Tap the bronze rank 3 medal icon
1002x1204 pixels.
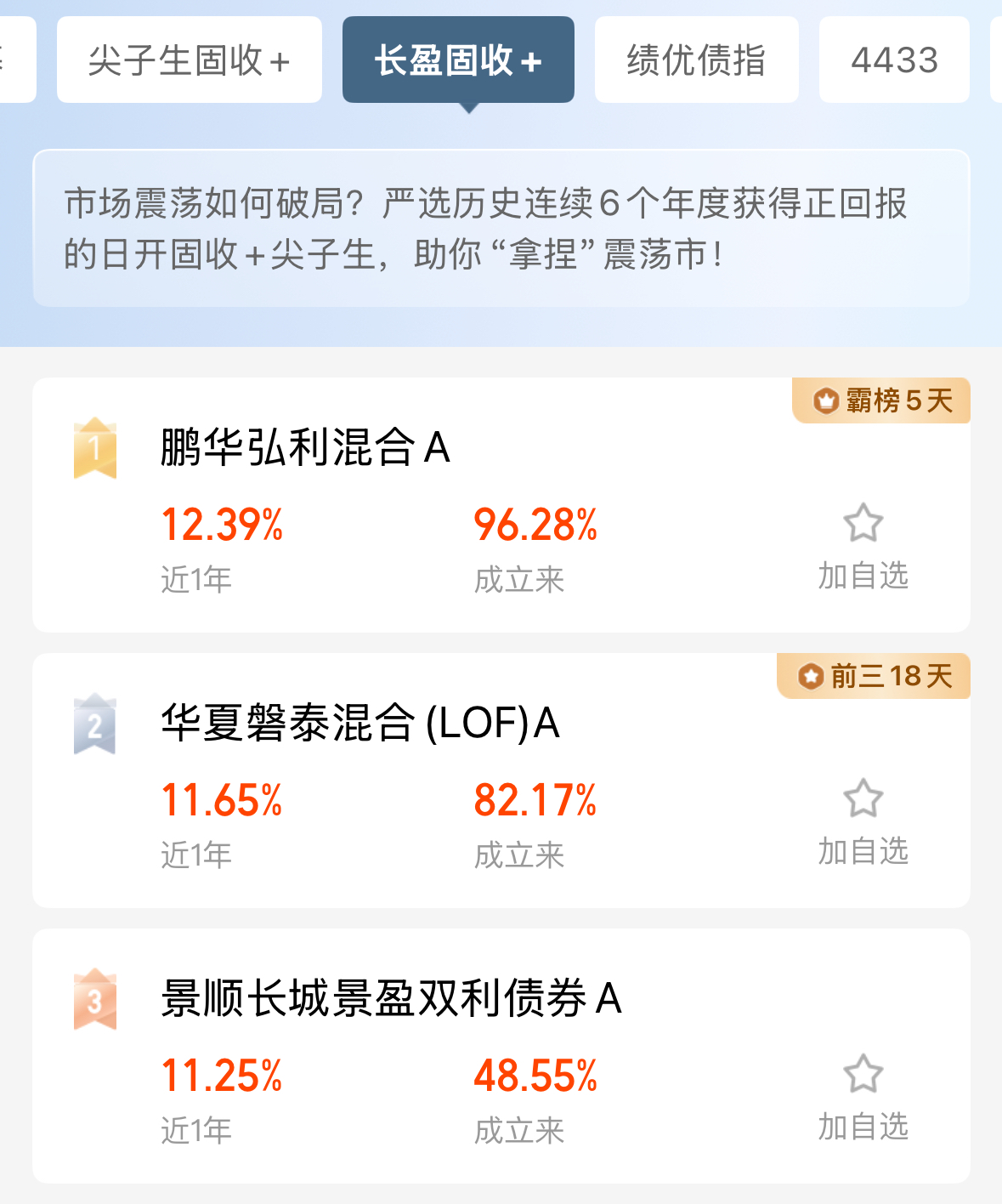tap(95, 1000)
